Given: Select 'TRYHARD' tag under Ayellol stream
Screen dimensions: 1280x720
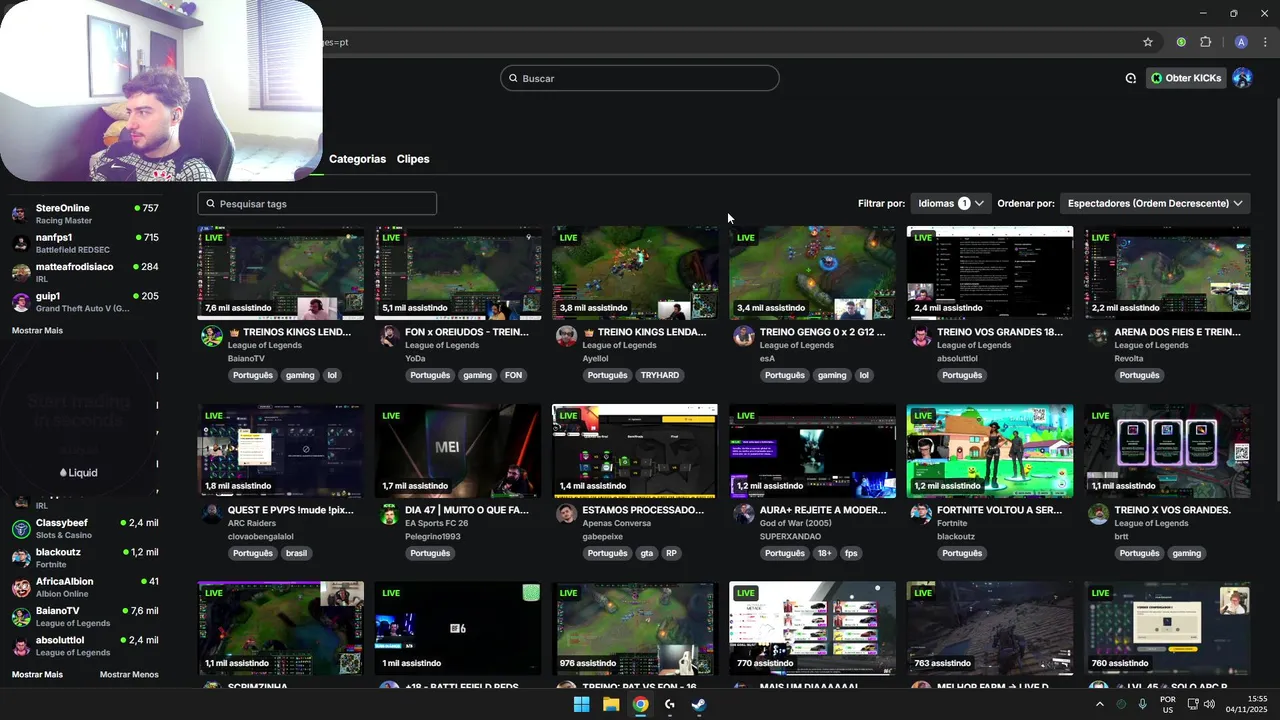Looking at the screenshot, I should [x=660, y=375].
